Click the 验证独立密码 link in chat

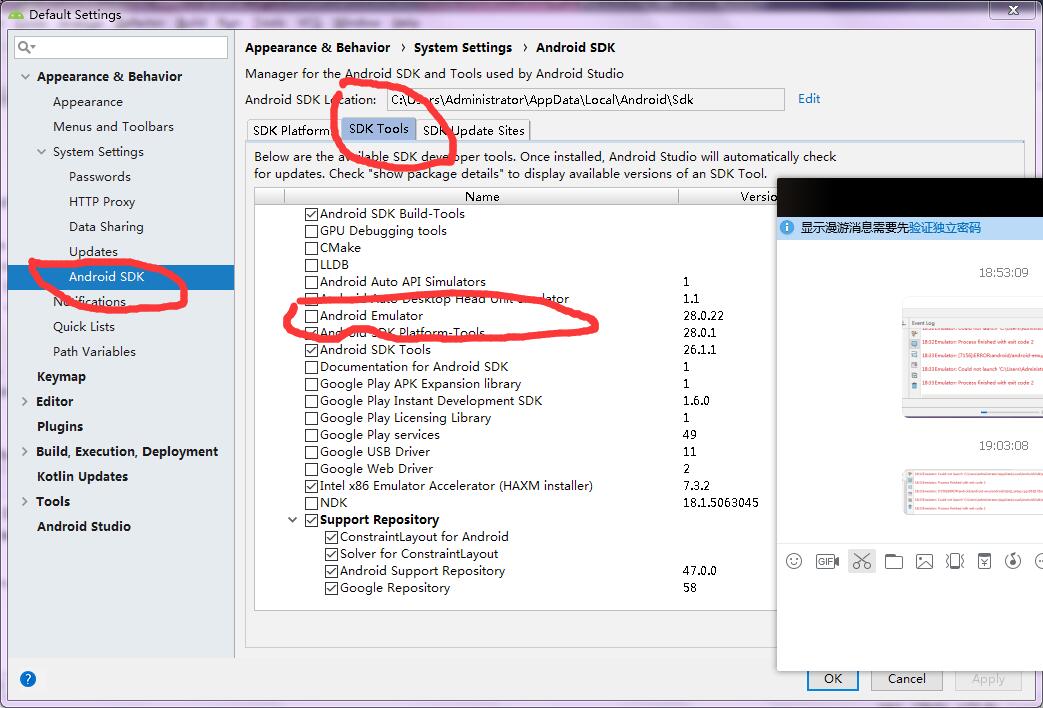945,228
